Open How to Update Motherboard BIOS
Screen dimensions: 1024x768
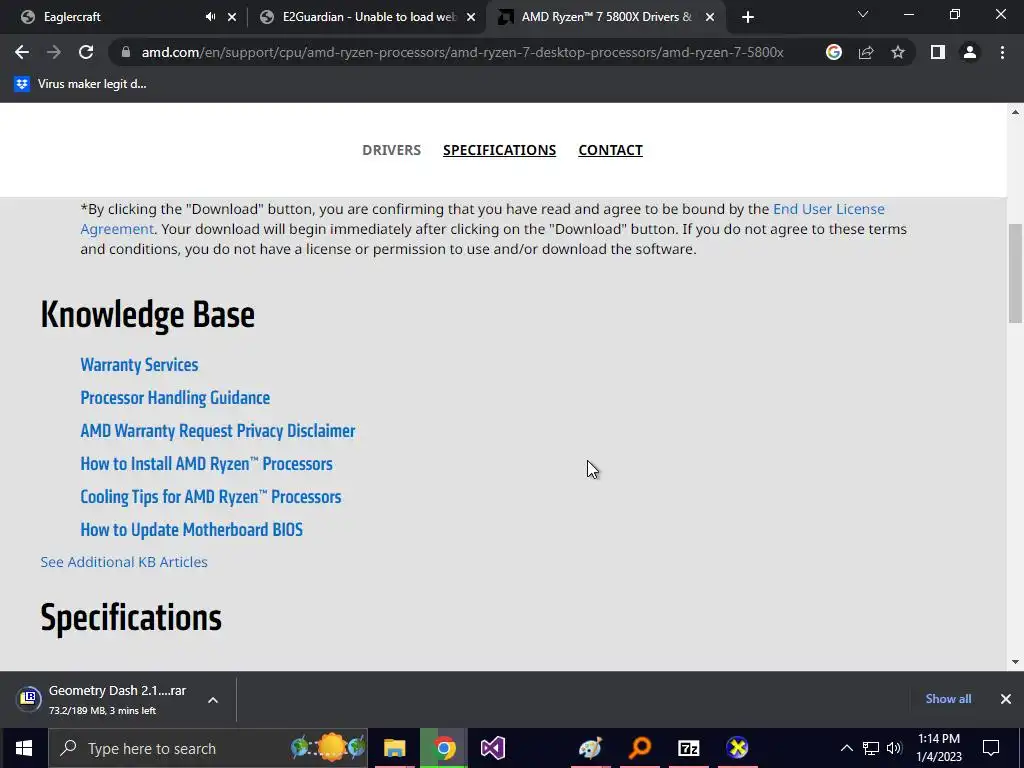(191, 530)
